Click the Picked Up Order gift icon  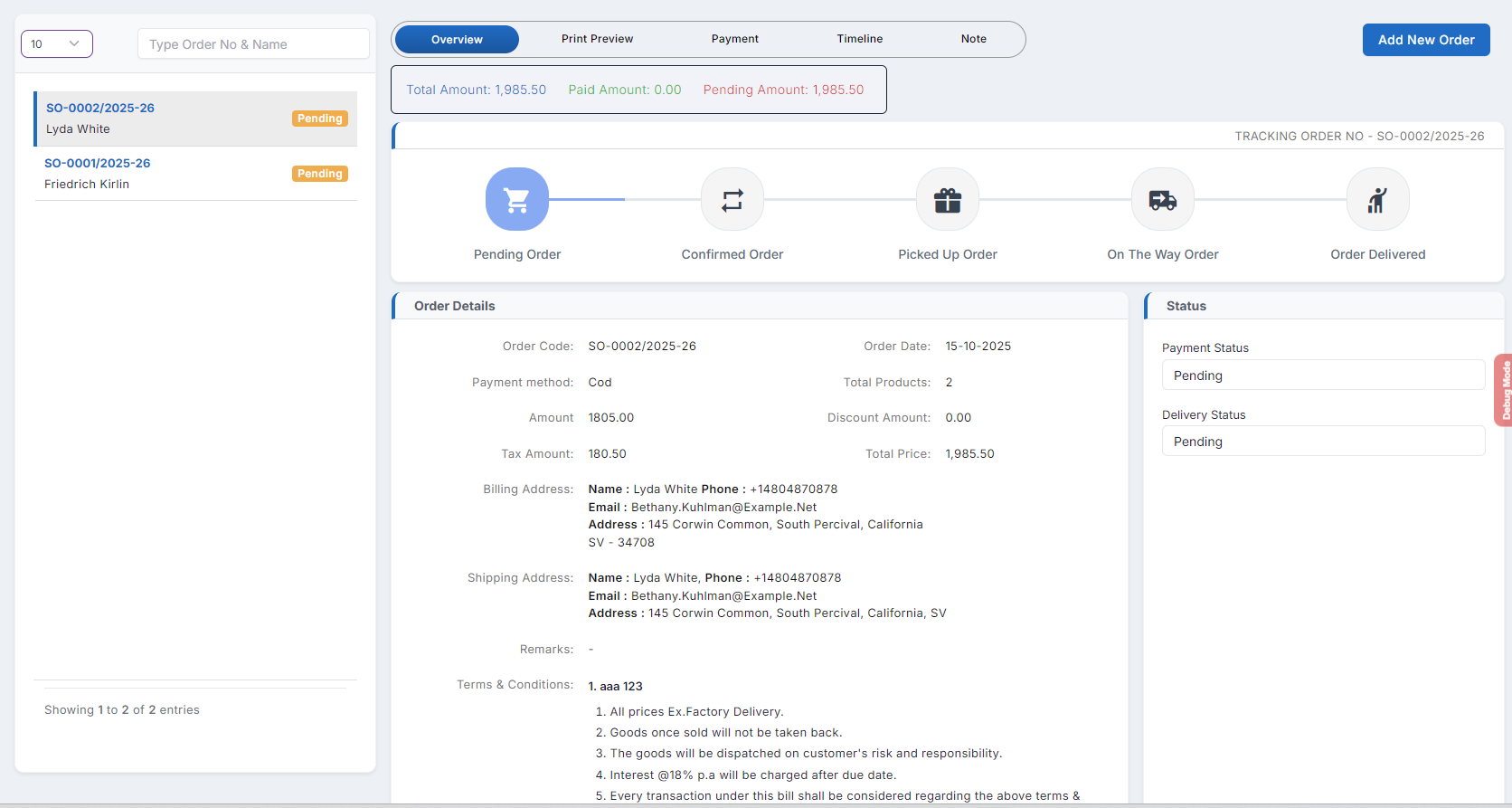(947, 199)
